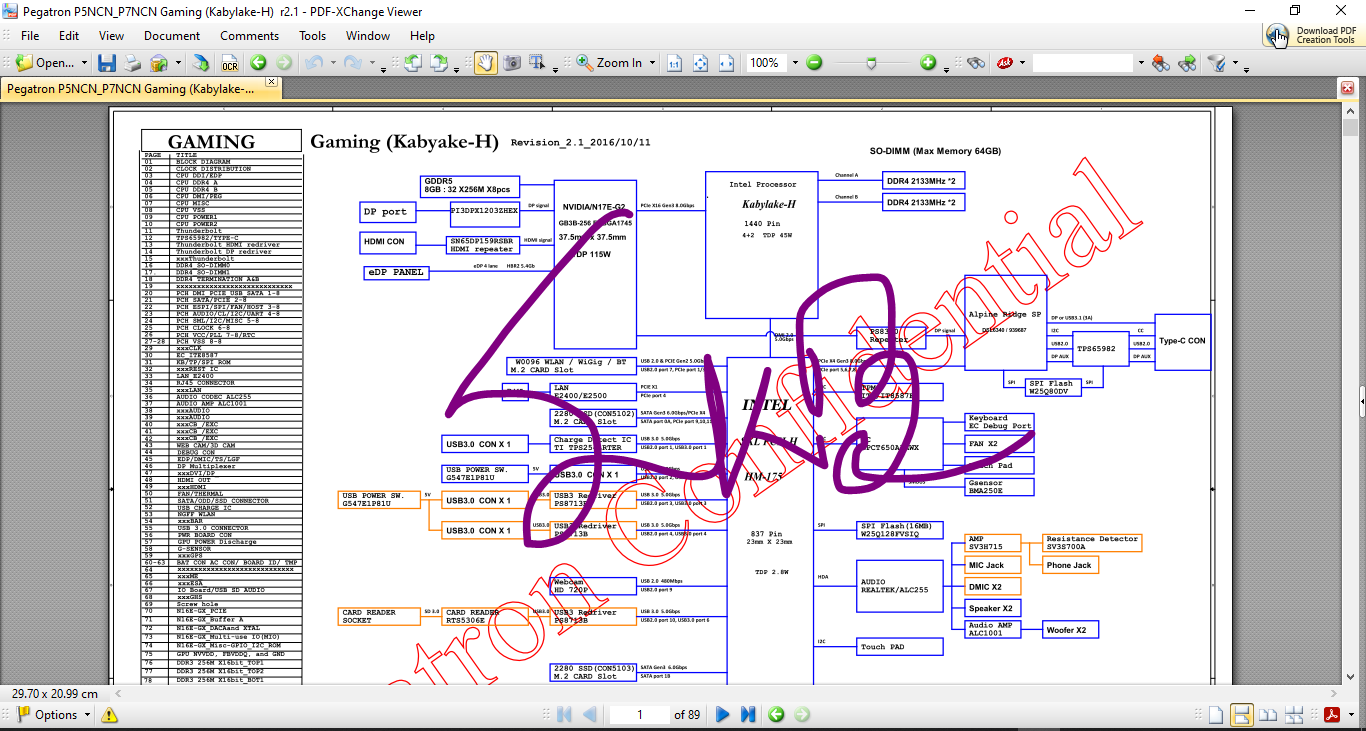1366x731 pixels.
Task: Select the Single Page layout icon
Action: [x=1215, y=715]
